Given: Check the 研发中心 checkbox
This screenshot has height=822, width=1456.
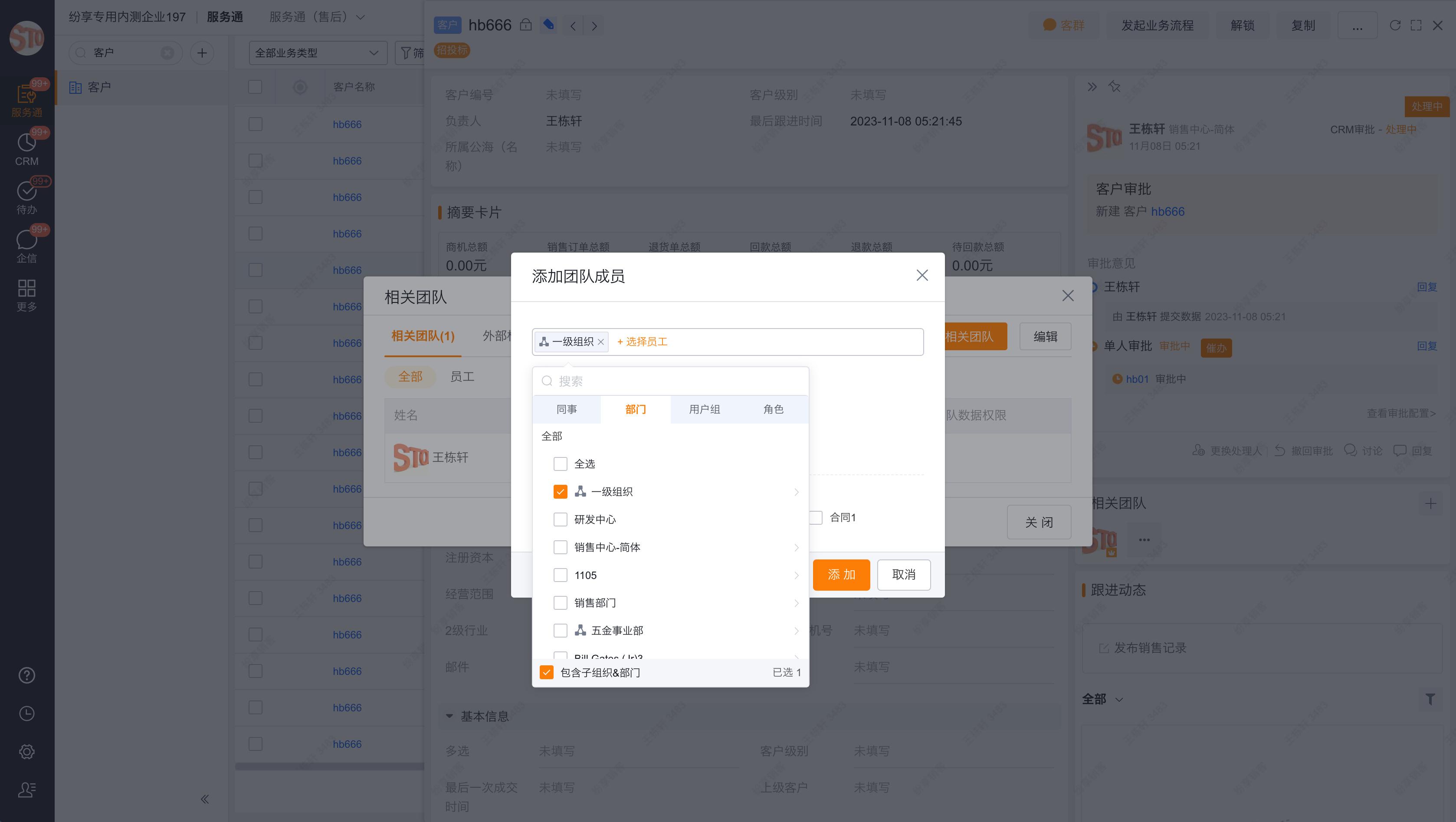Looking at the screenshot, I should [x=560, y=519].
